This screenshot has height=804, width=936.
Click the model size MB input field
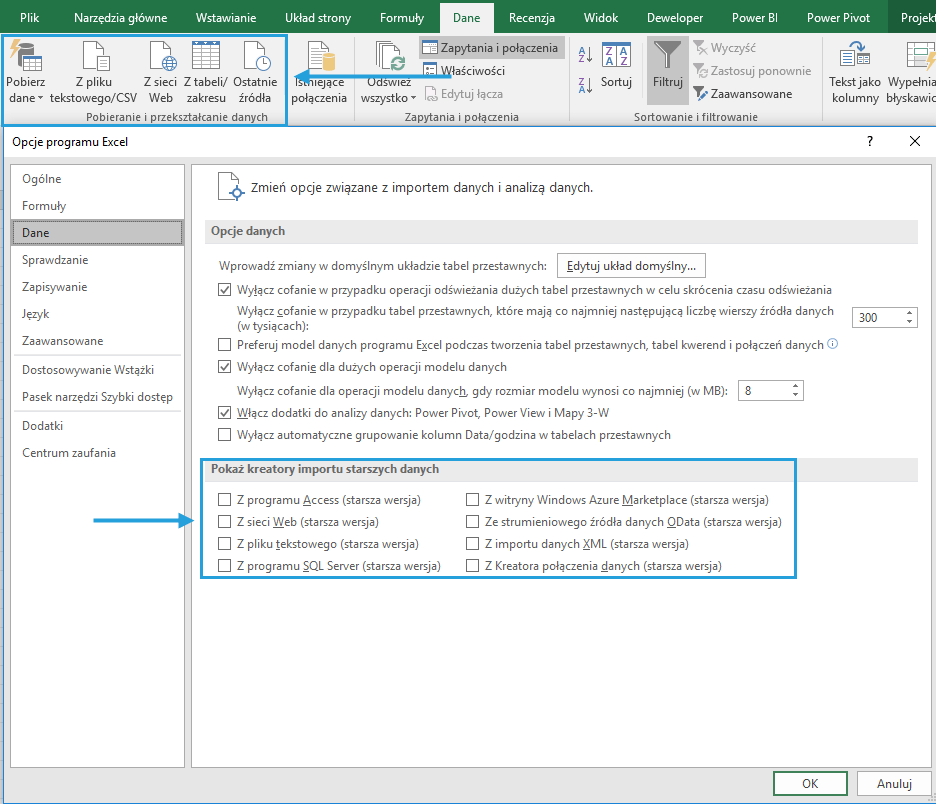point(762,390)
